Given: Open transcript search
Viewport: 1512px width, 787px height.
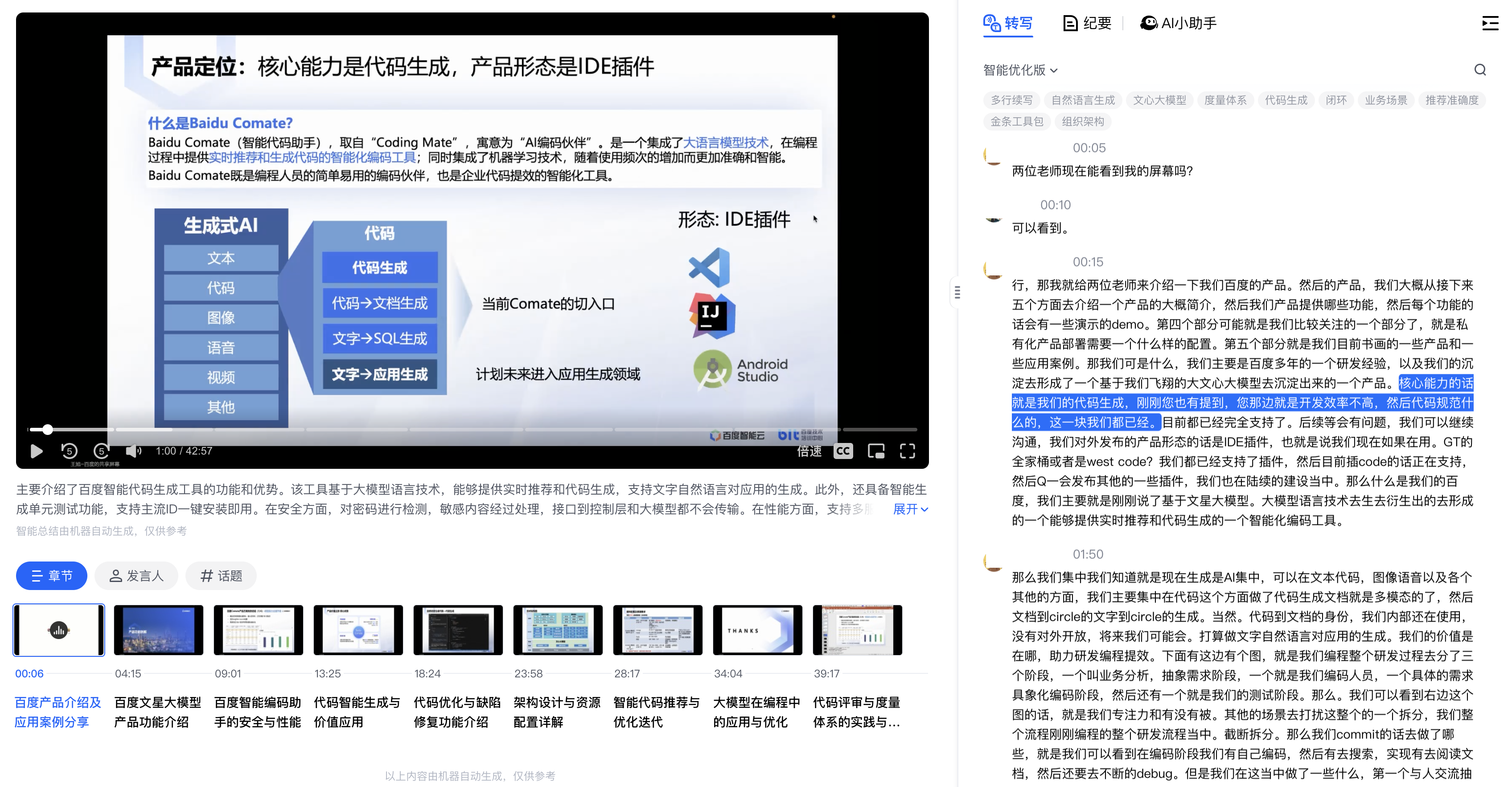Looking at the screenshot, I should tap(1480, 70).
